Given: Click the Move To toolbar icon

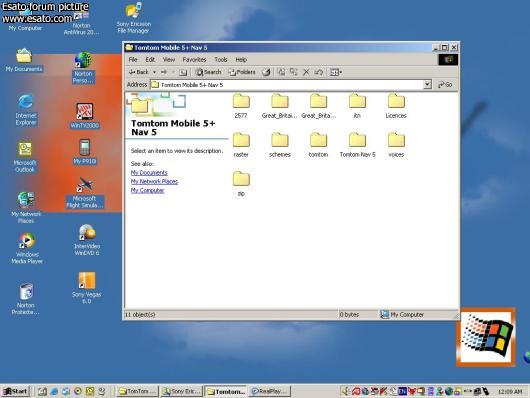Looking at the screenshot, I should tap(281, 72).
